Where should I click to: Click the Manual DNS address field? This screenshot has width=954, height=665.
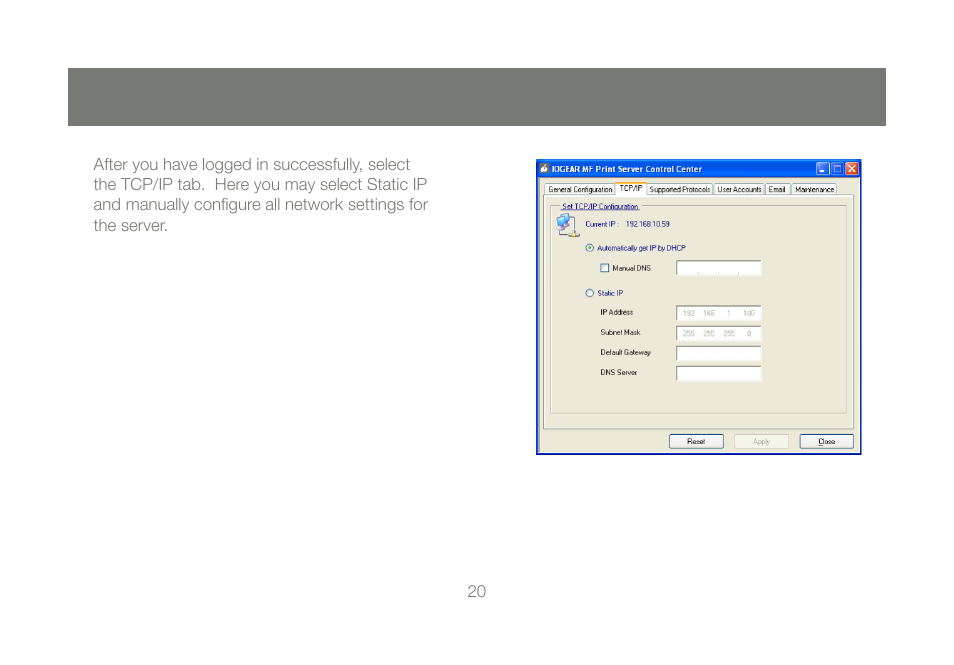click(x=719, y=268)
